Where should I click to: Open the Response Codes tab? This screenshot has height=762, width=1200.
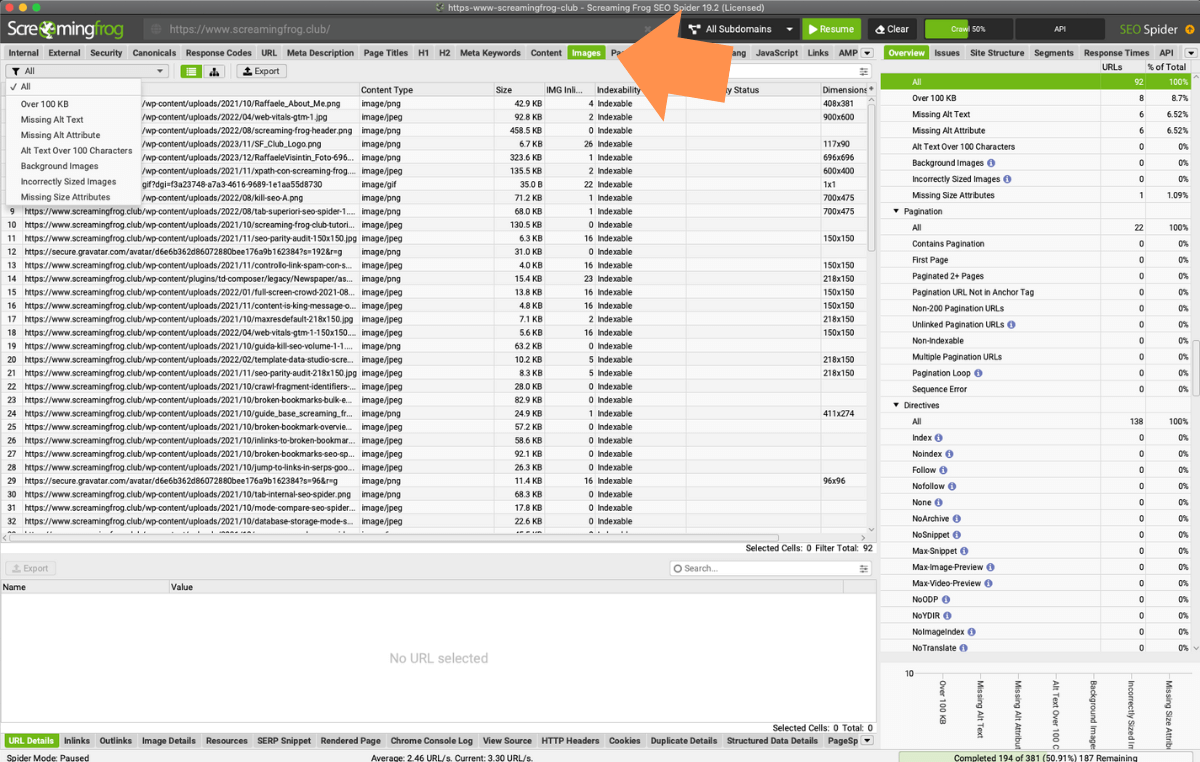219,53
